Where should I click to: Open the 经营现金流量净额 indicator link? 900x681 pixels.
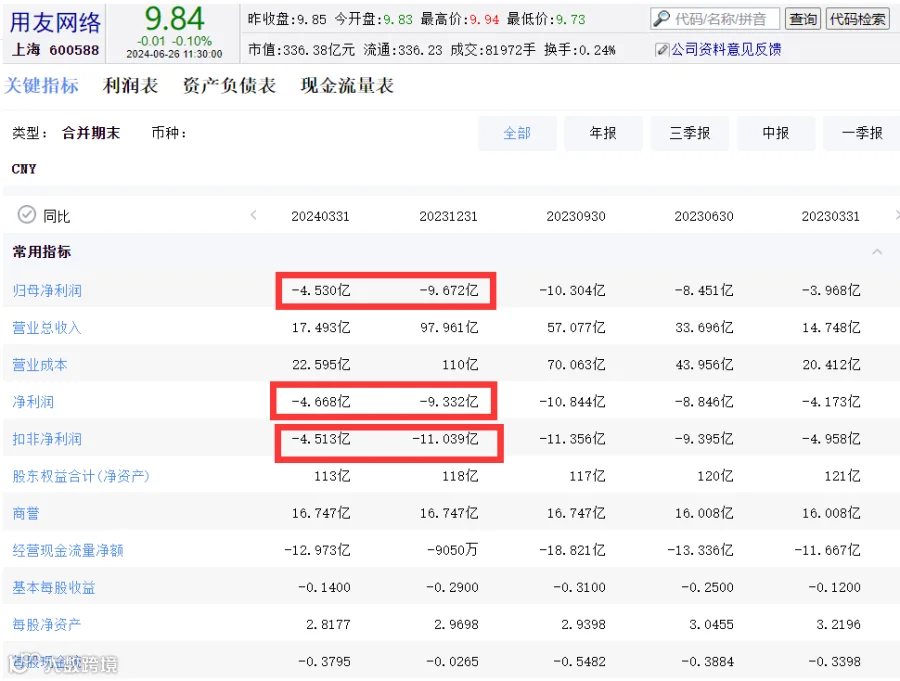pyautogui.click(x=68, y=551)
